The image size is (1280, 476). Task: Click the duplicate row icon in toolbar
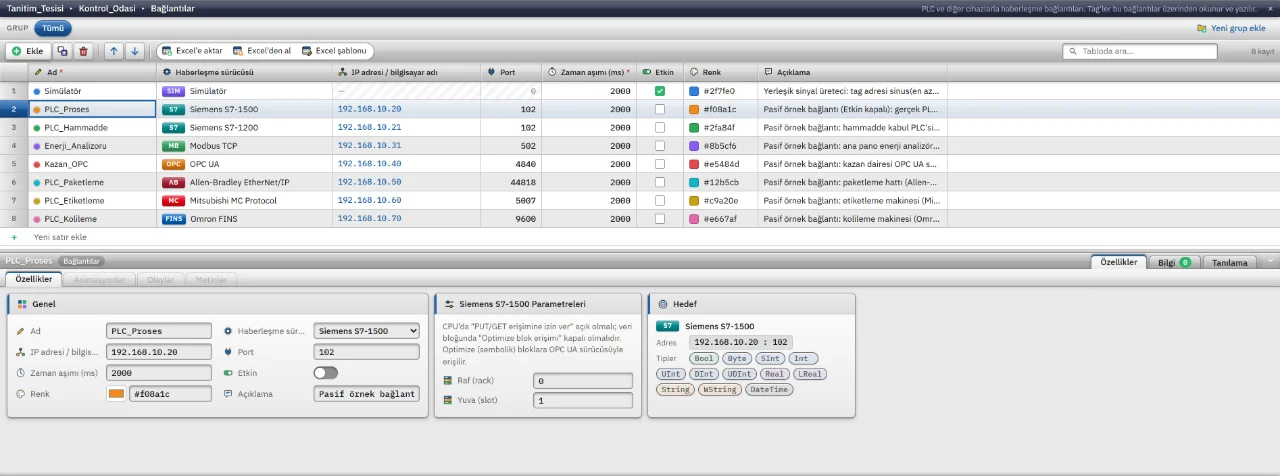(x=62, y=51)
